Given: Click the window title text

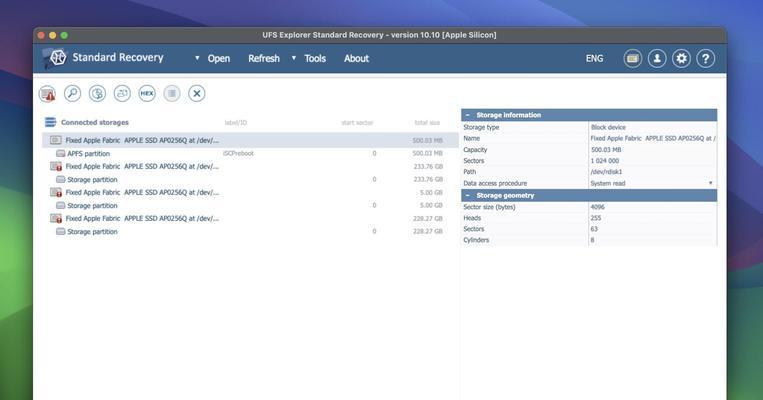Looking at the screenshot, I should (379, 35).
